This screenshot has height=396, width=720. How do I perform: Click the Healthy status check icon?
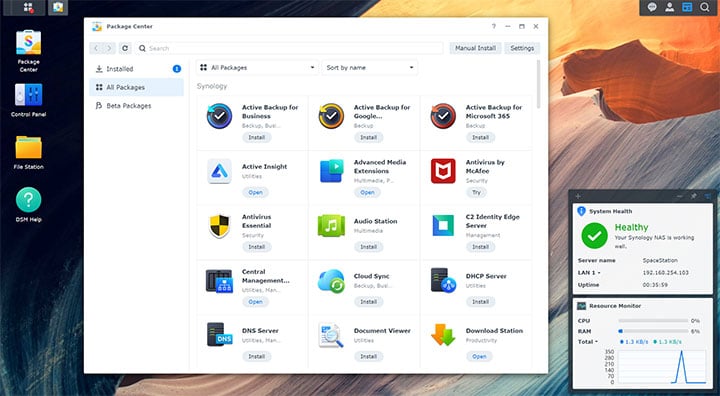(x=594, y=236)
